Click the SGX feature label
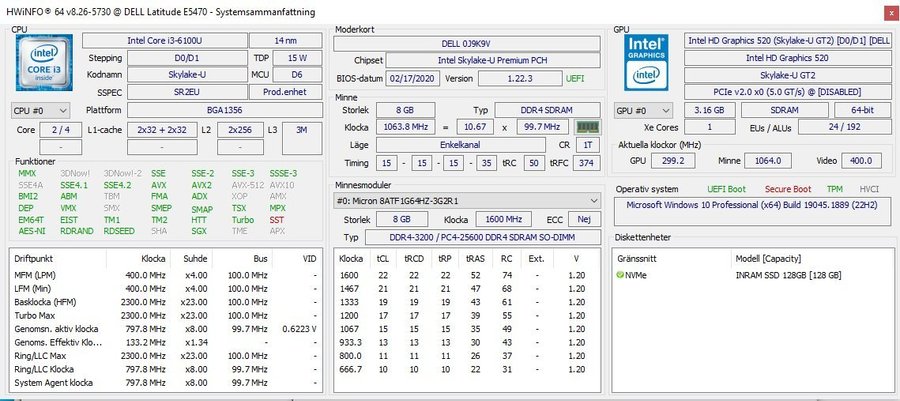The height and width of the screenshot is (401, 900). tap(199, 231)
